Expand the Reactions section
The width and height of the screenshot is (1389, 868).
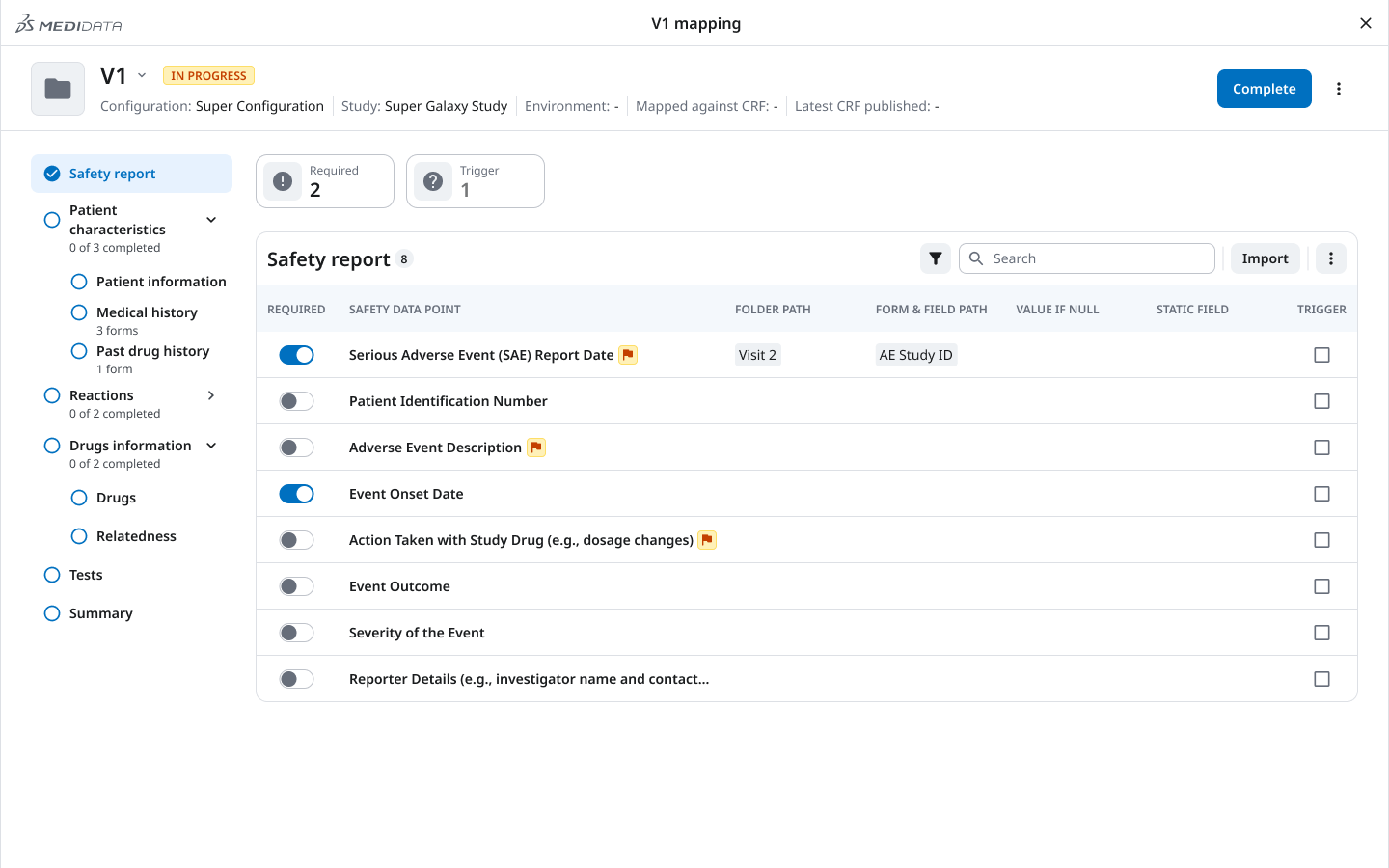click(211, 395)
